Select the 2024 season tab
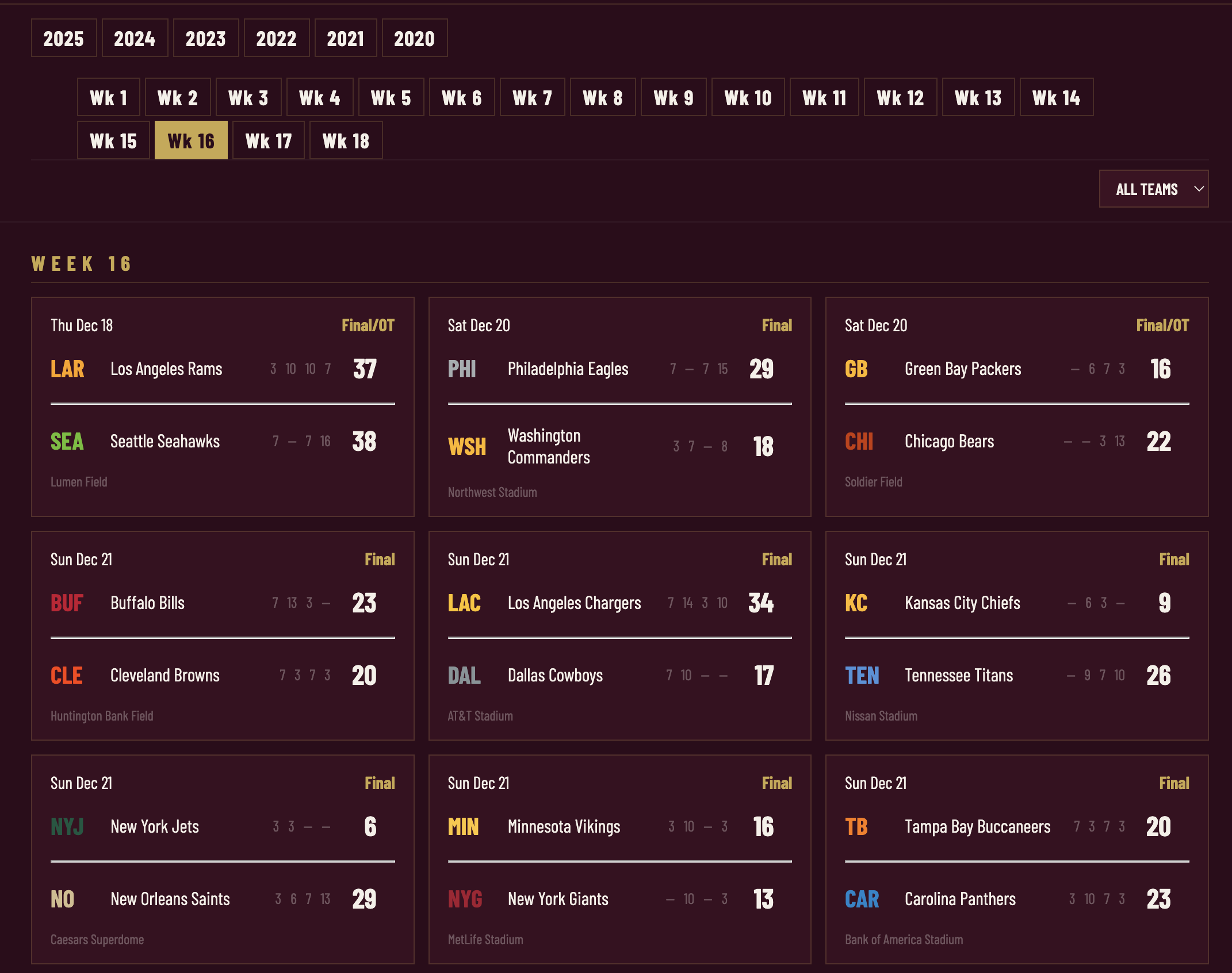 click(135, 39)
